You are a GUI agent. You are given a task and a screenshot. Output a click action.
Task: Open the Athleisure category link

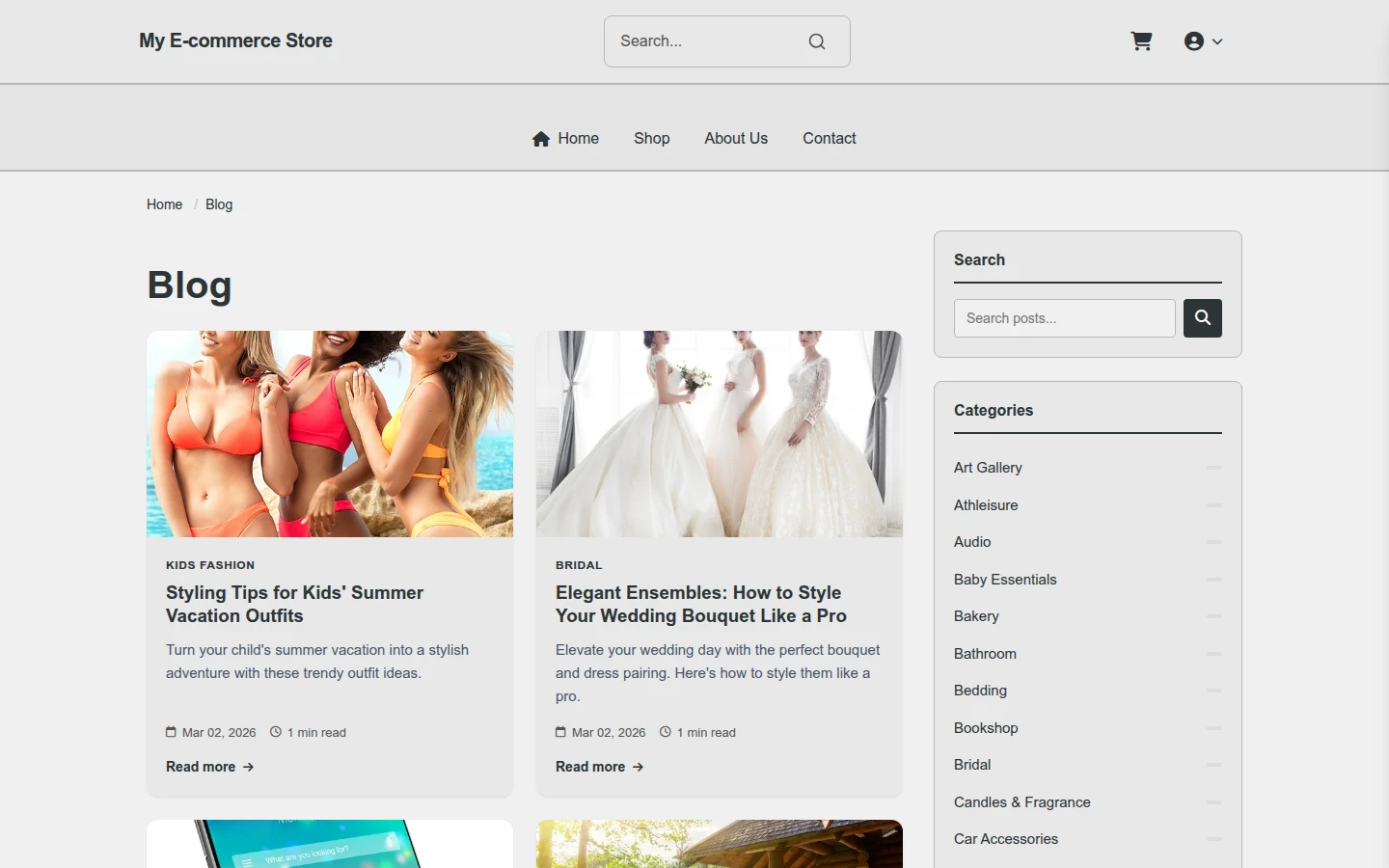click(x=986, y=505)
